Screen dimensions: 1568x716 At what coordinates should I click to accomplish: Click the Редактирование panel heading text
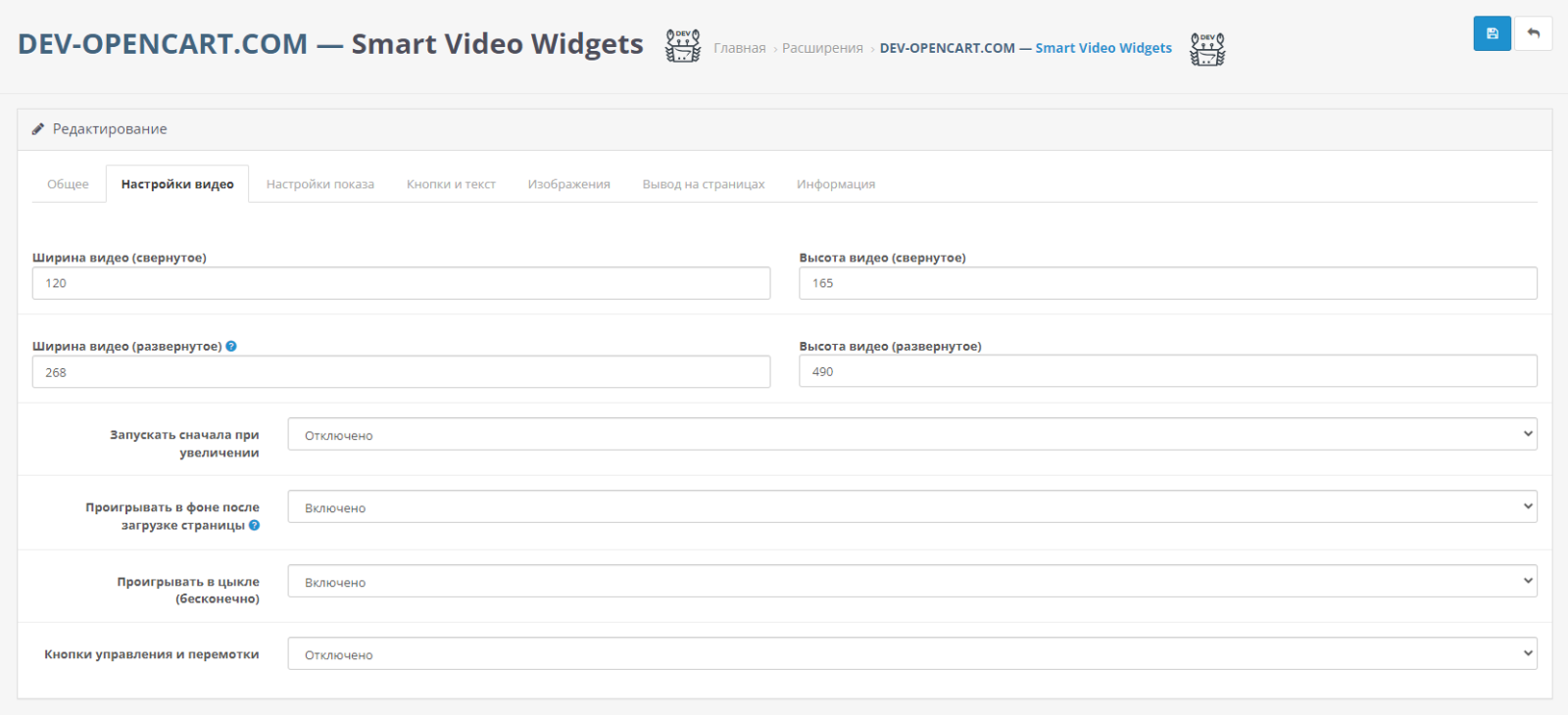click(110, 129)
